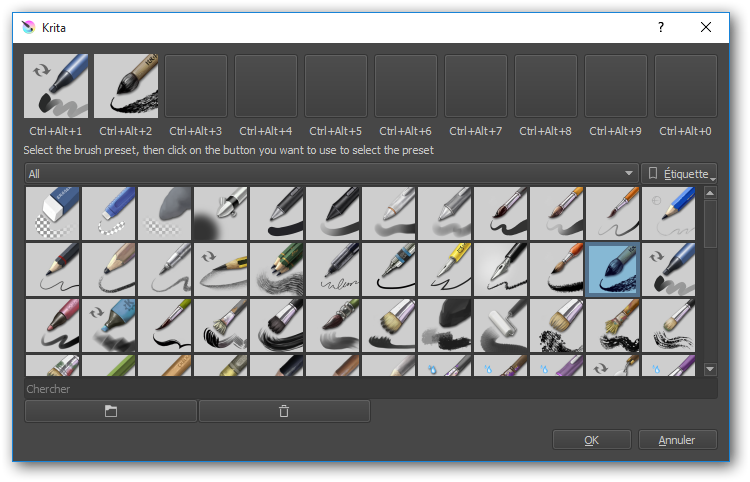Choose the yellow-barrel ink pen preset
This screenshot has width=750, height=482.
(445, 269)
